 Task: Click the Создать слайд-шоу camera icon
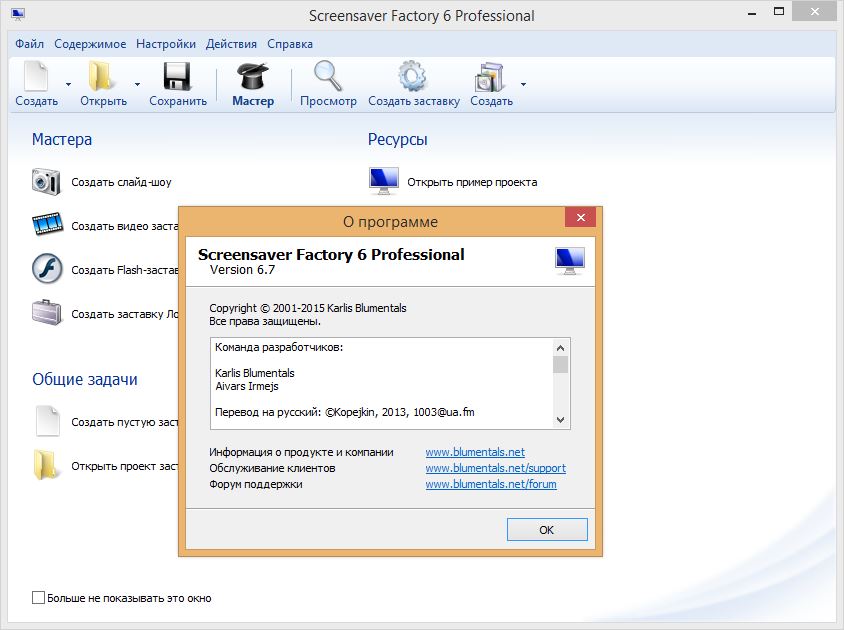coord(47,182)
